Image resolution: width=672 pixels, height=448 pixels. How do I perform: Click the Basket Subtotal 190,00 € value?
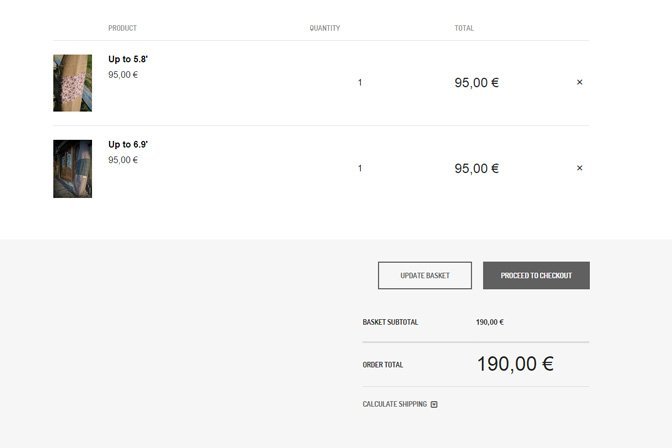point(490,322)
